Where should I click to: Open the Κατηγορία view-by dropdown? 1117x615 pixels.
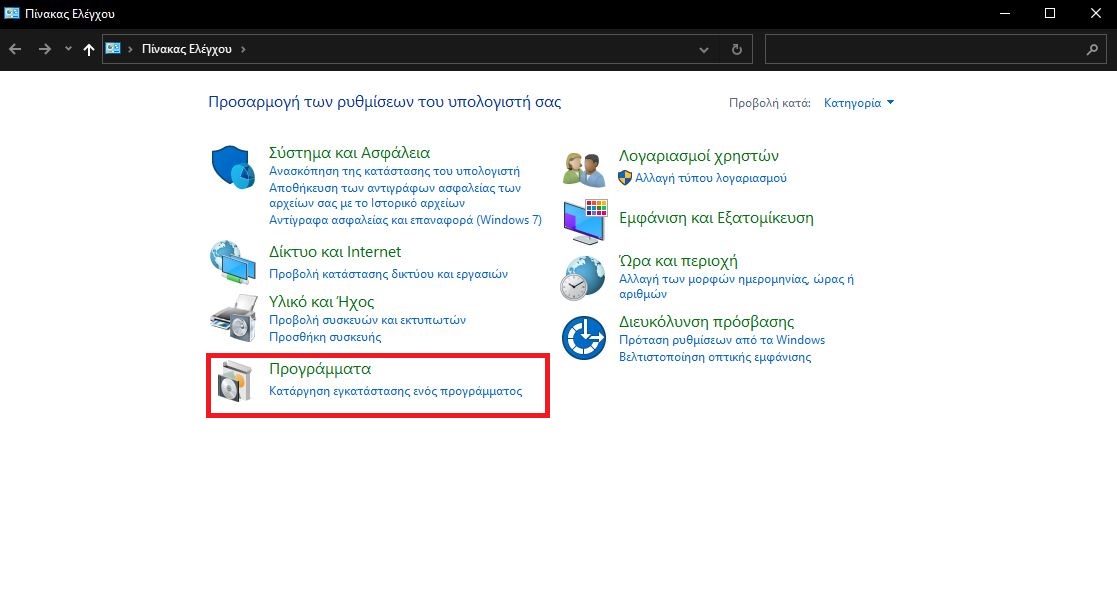pos(858,103)
